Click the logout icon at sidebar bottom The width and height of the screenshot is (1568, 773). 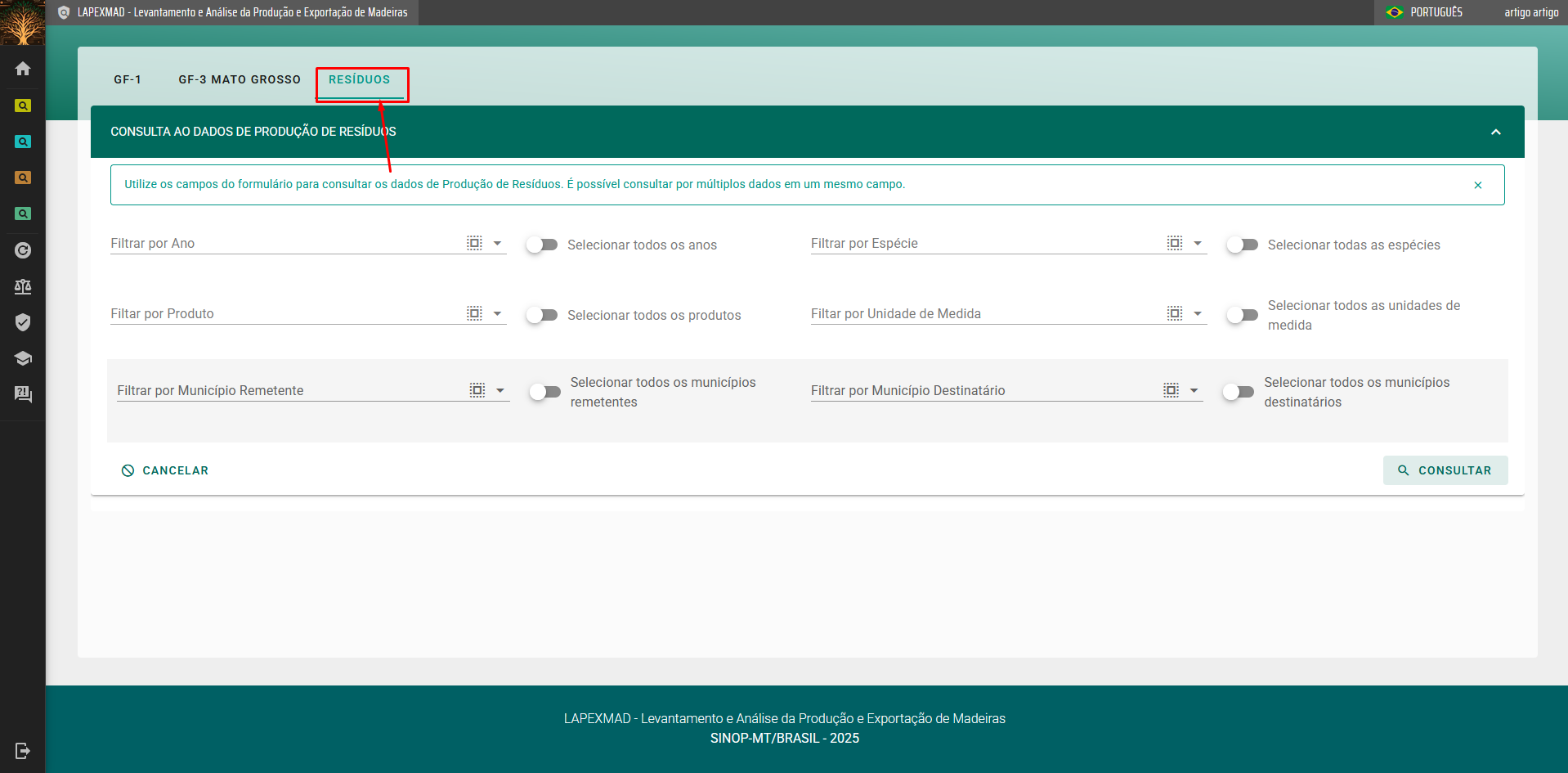click(23, 750)
